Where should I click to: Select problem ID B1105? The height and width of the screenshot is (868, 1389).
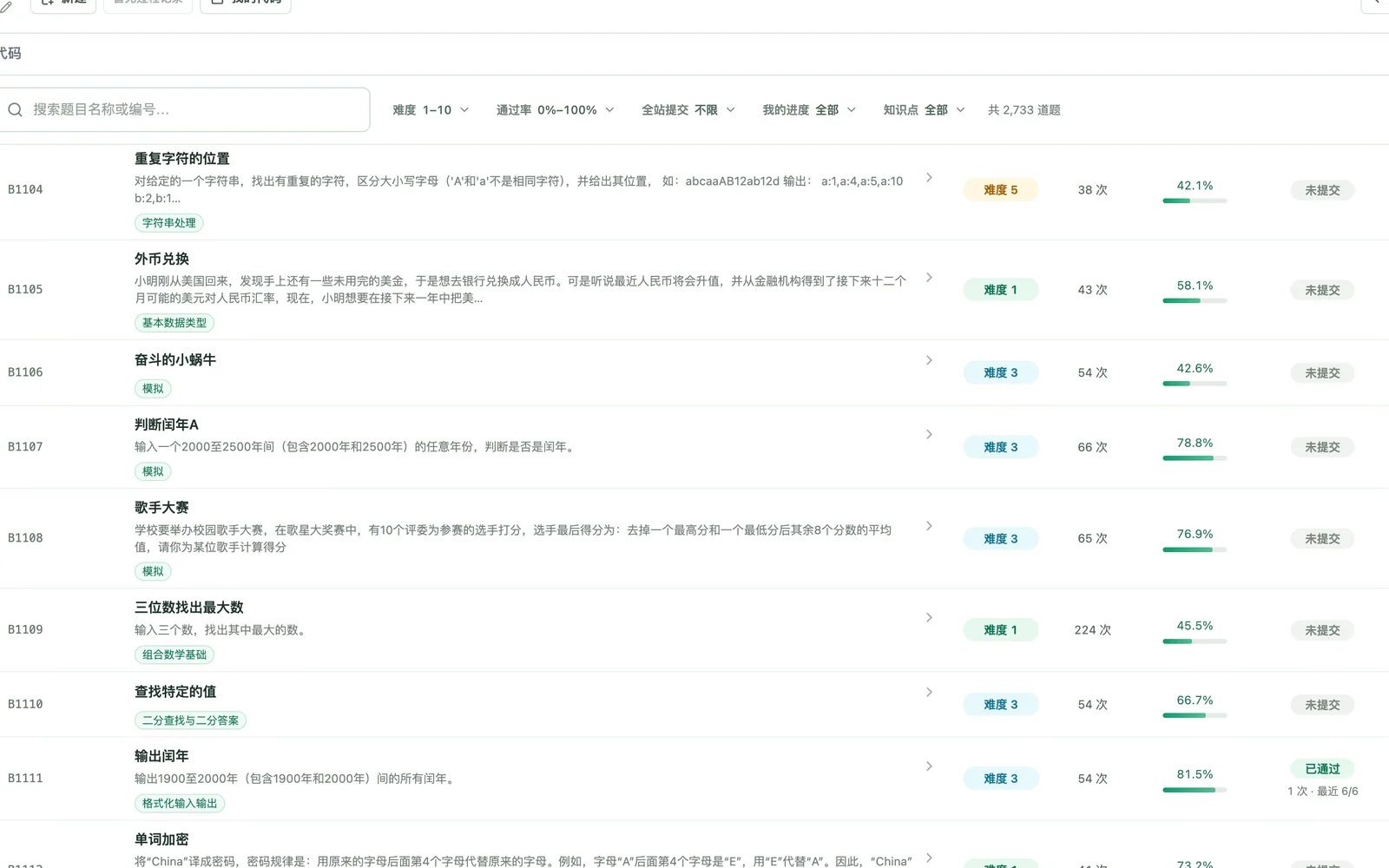coord(25,290)
